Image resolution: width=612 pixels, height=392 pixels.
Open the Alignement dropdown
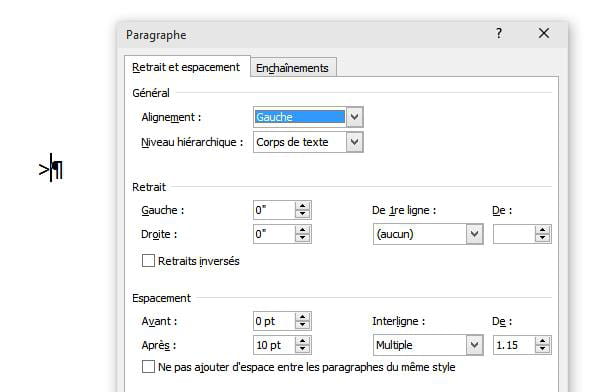click(354, 117)
